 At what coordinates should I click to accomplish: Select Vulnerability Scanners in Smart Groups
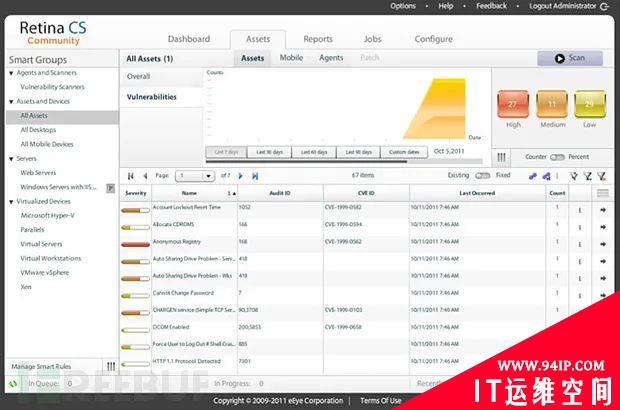point(52,87)
